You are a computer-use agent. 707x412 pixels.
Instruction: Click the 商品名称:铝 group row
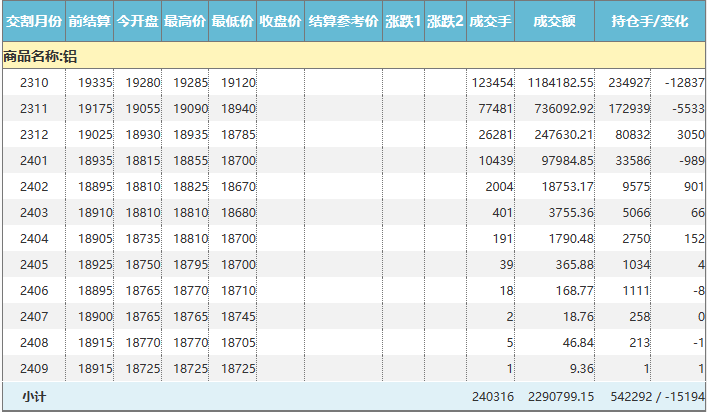[40, 56]
